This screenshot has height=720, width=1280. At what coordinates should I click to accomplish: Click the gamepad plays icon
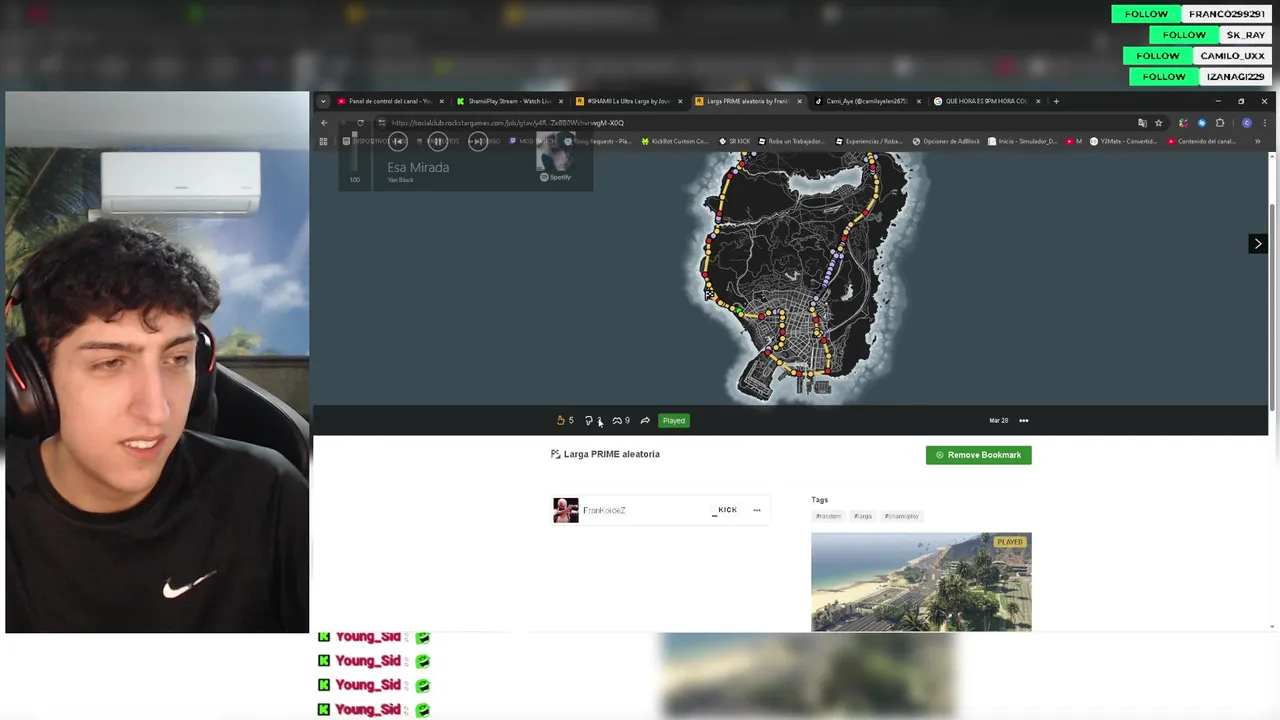point(617,420)
